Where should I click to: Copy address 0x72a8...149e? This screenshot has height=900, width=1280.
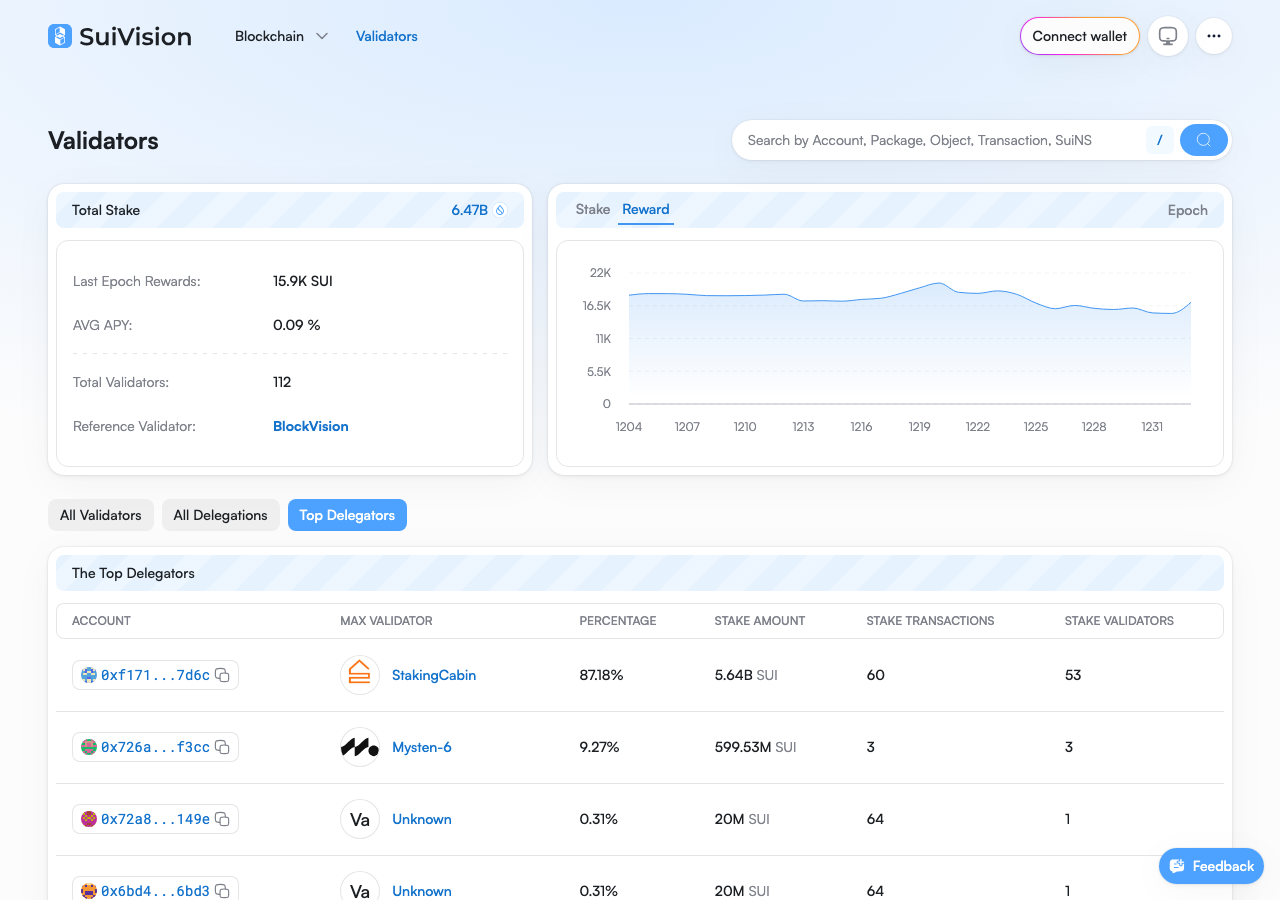coord(223,819)
